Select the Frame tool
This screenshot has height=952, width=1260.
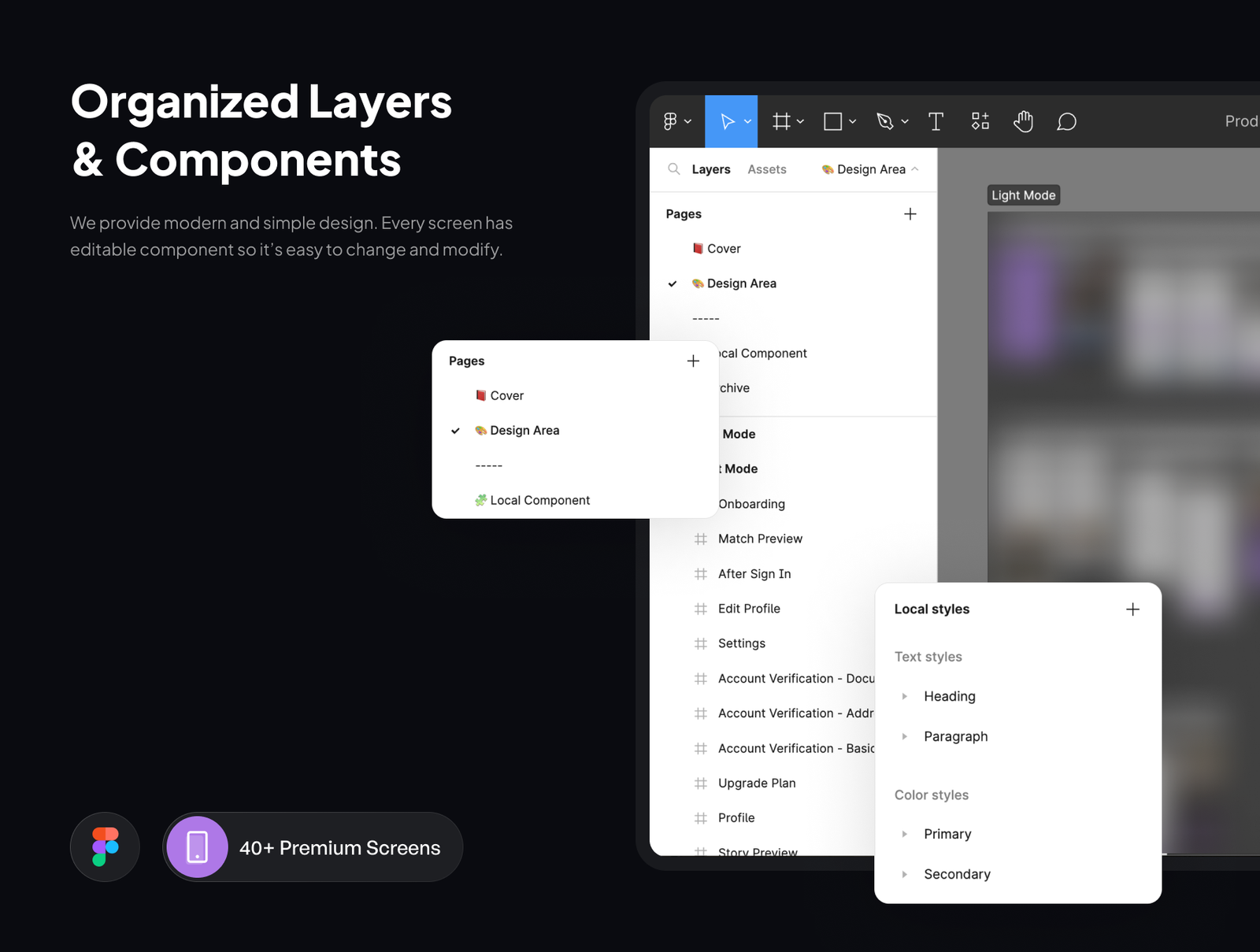pos(781,121)
